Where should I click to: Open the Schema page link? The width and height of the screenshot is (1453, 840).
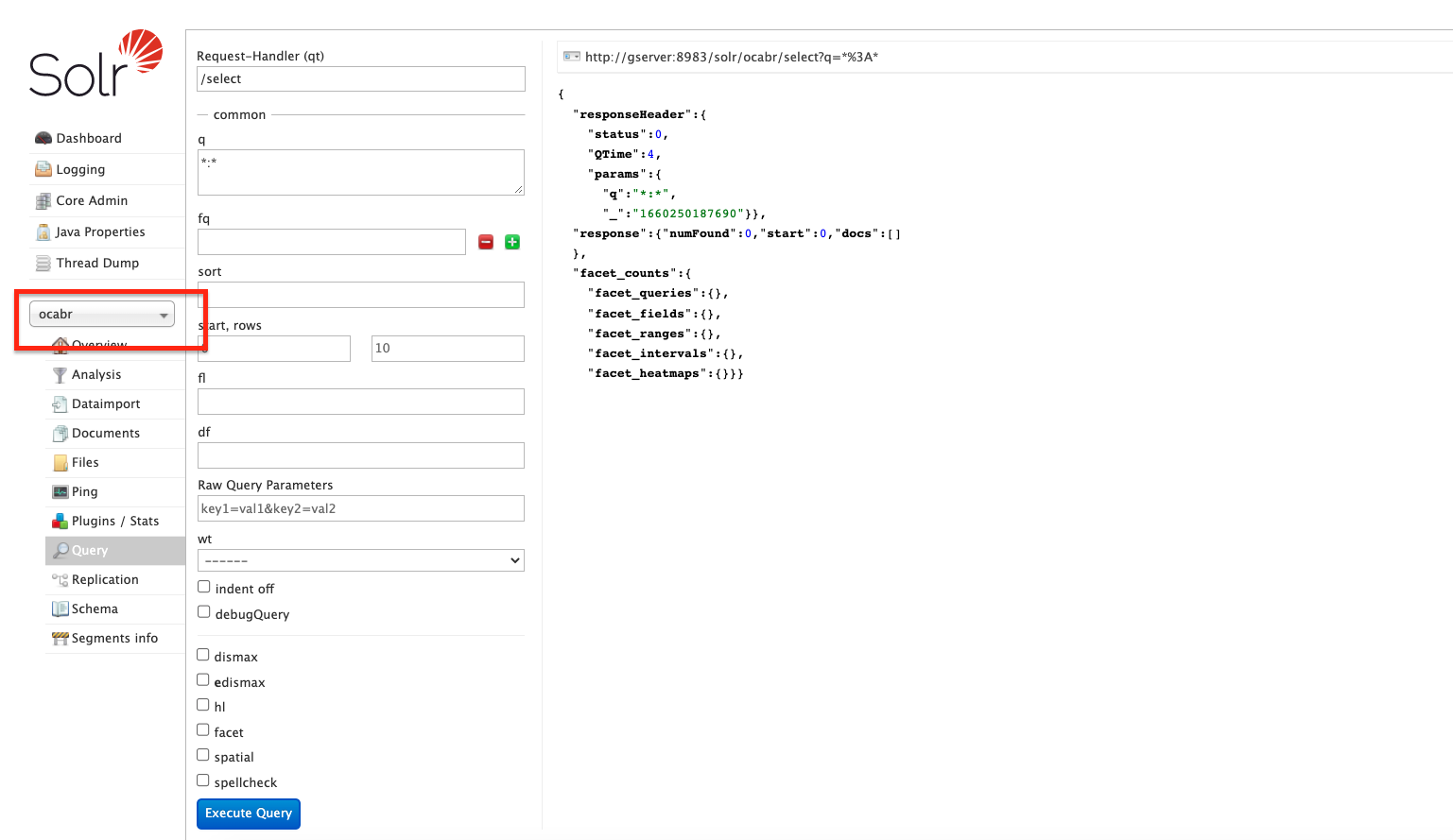coord(95,609)
